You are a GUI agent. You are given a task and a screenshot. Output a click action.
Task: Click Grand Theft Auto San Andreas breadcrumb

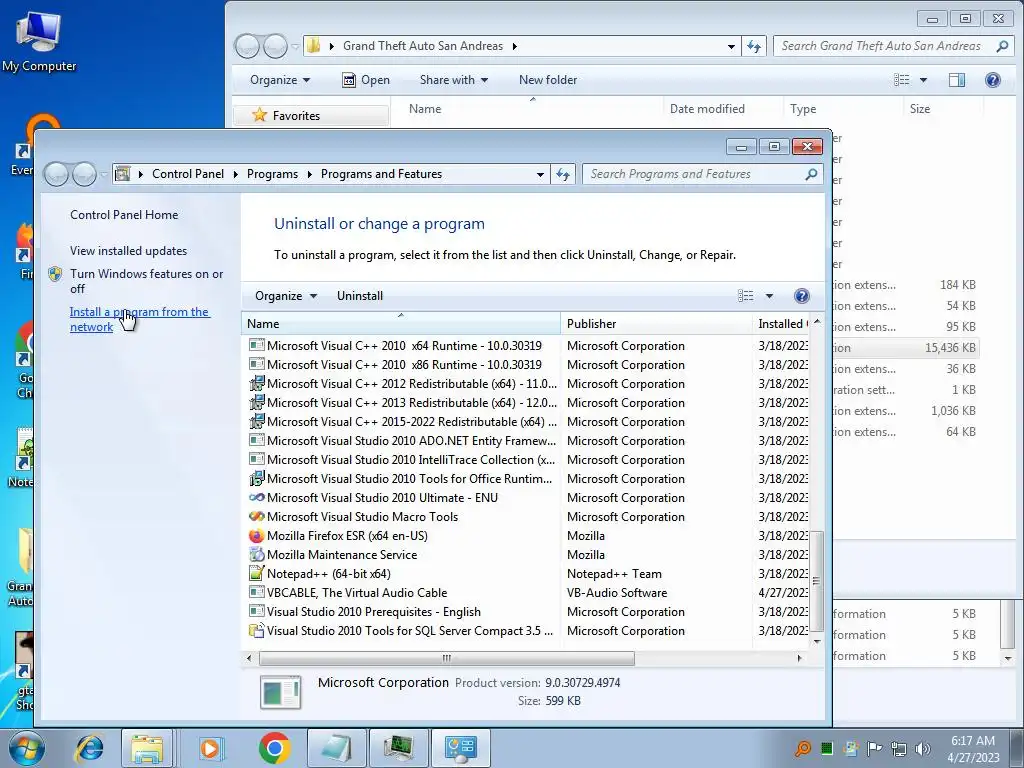tap(423, 46)
